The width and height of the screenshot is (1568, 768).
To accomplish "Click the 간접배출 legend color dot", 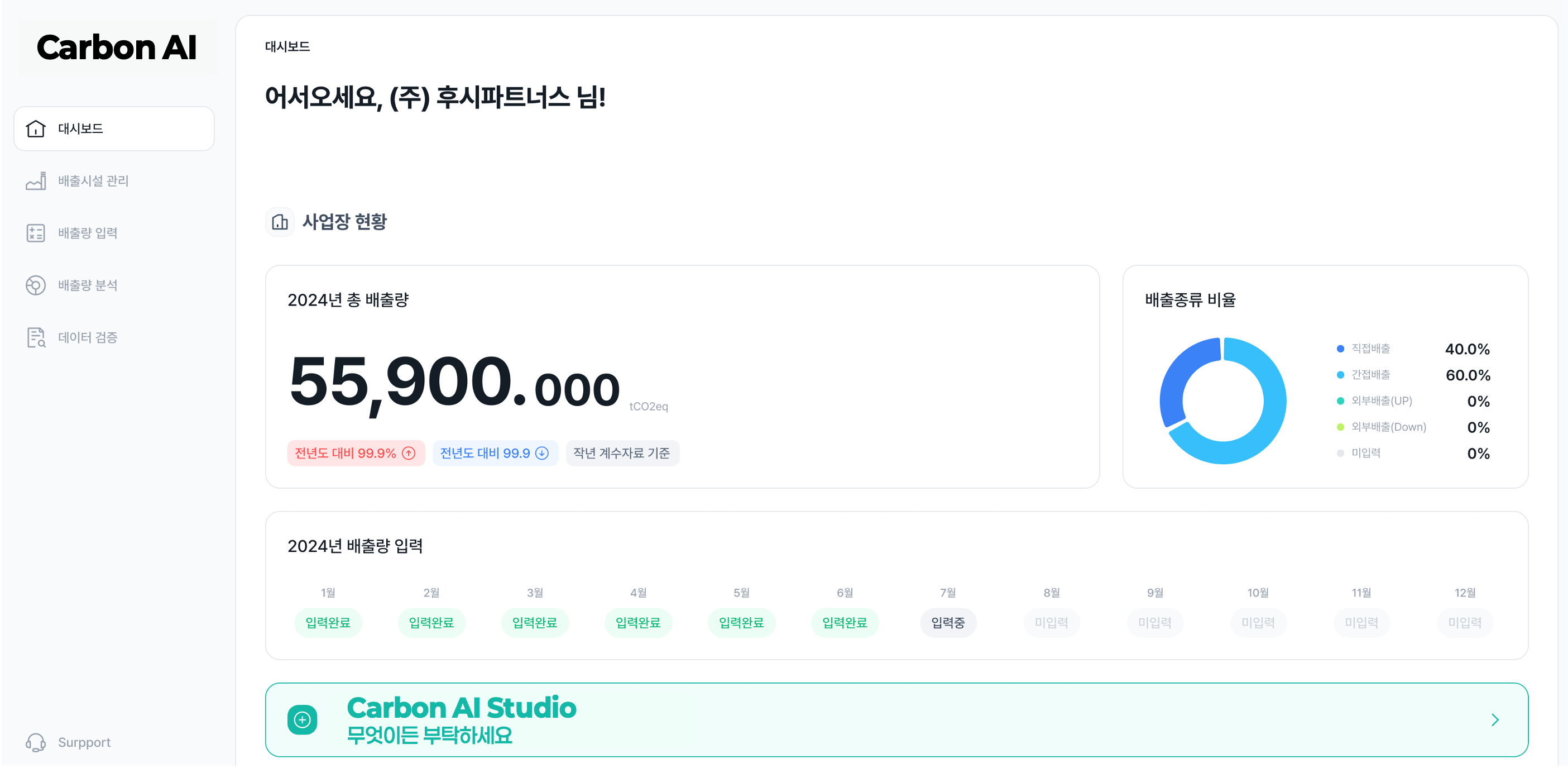I will coord(1340,375).
